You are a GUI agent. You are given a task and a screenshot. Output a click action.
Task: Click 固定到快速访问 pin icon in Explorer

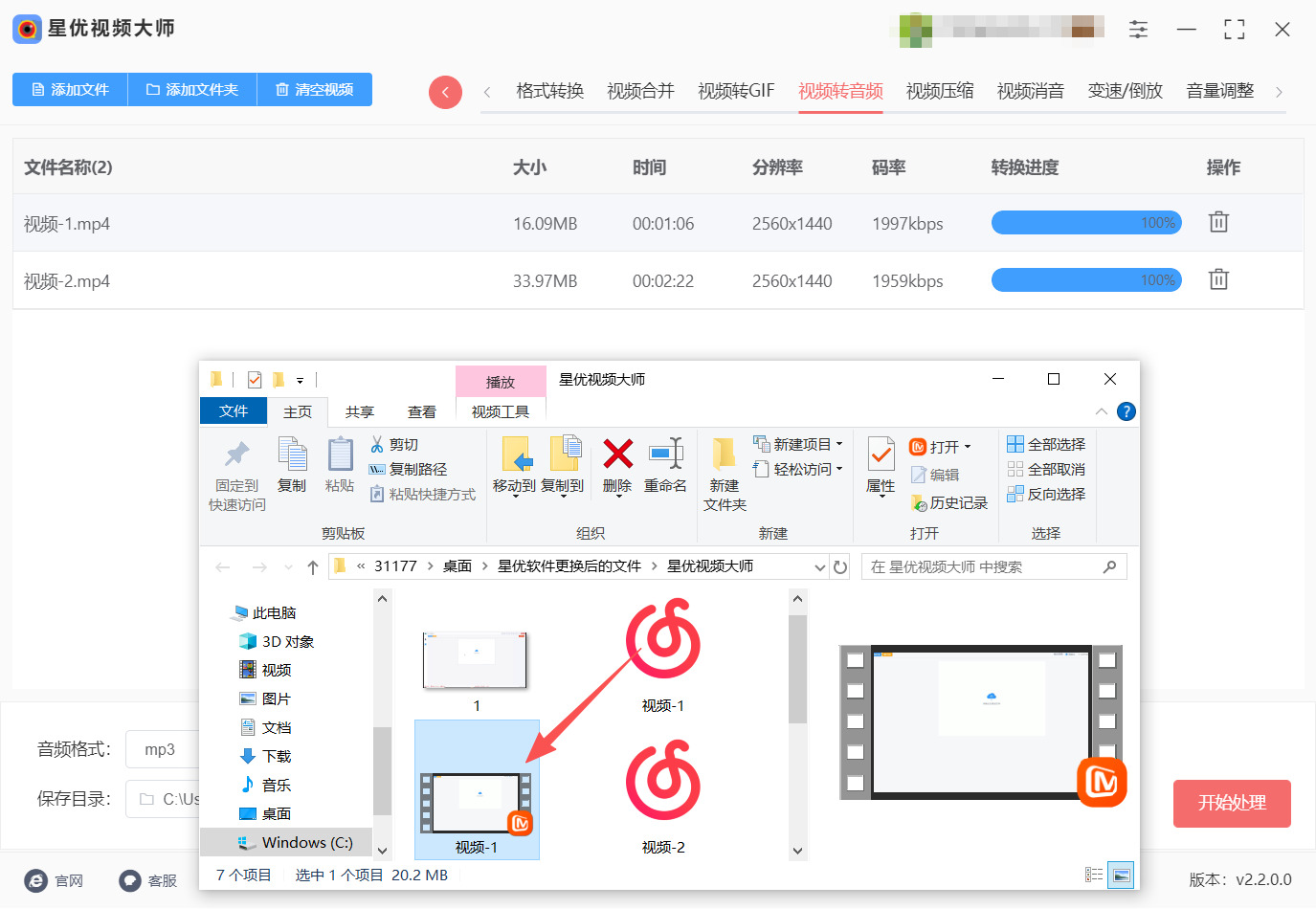pos(237,475)
